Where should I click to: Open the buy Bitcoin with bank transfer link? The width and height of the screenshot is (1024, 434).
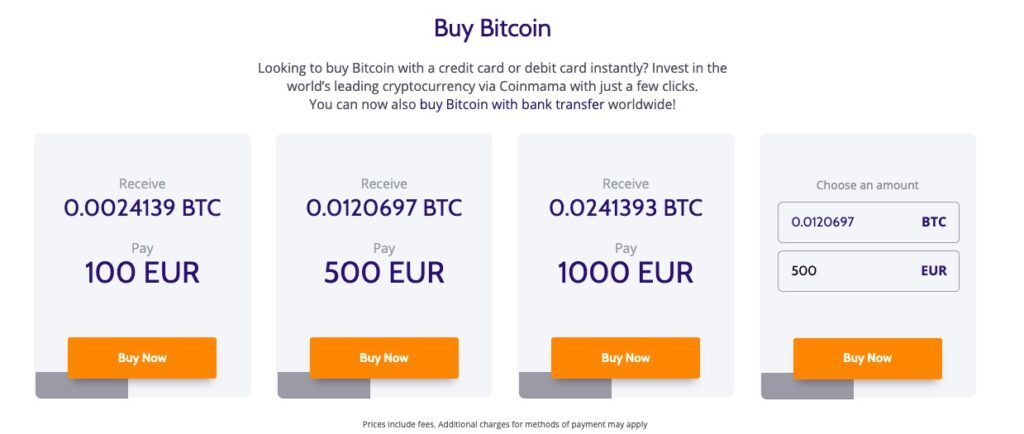tap(511, 104)
